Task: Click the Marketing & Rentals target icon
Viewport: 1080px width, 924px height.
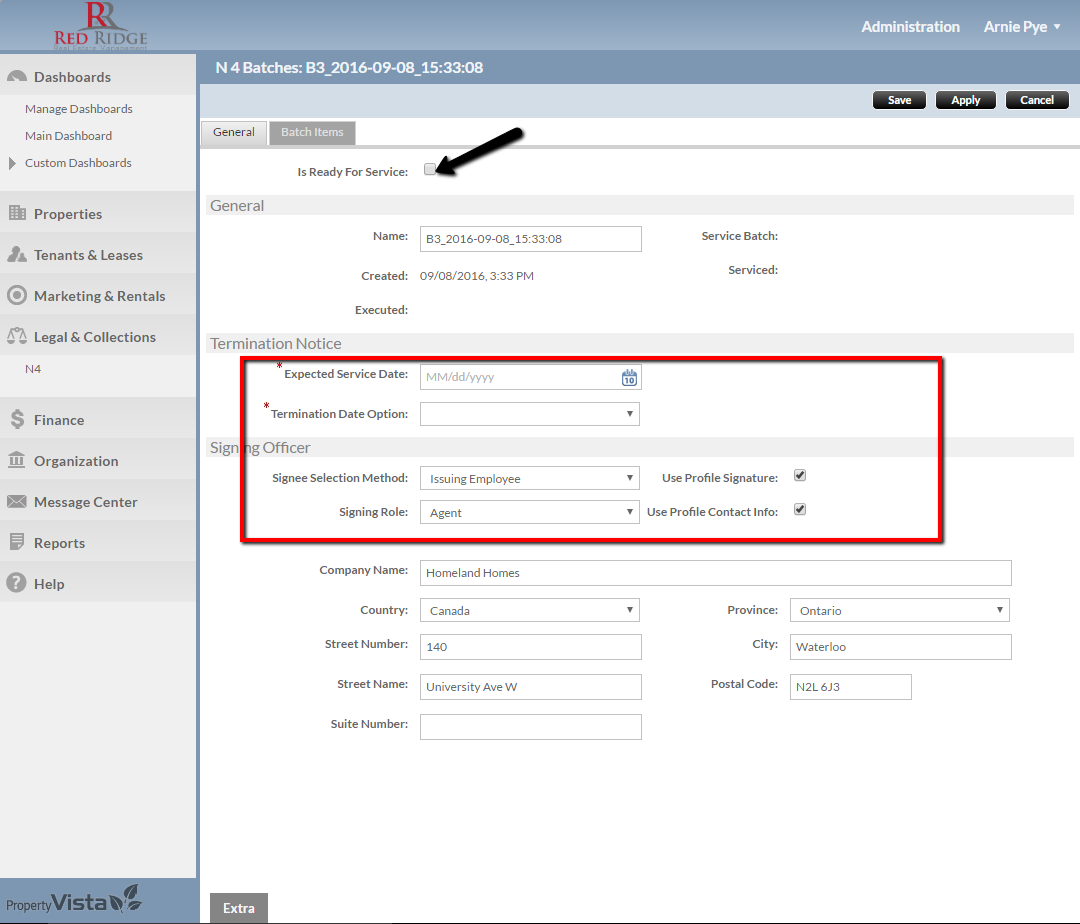Action: click(16, 296)
